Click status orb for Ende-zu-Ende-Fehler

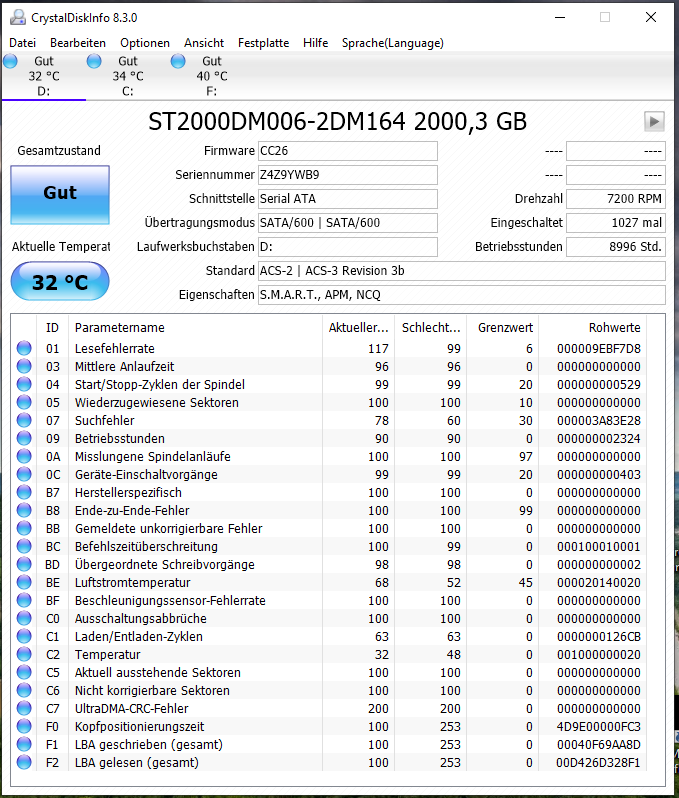tap(24, 510)
